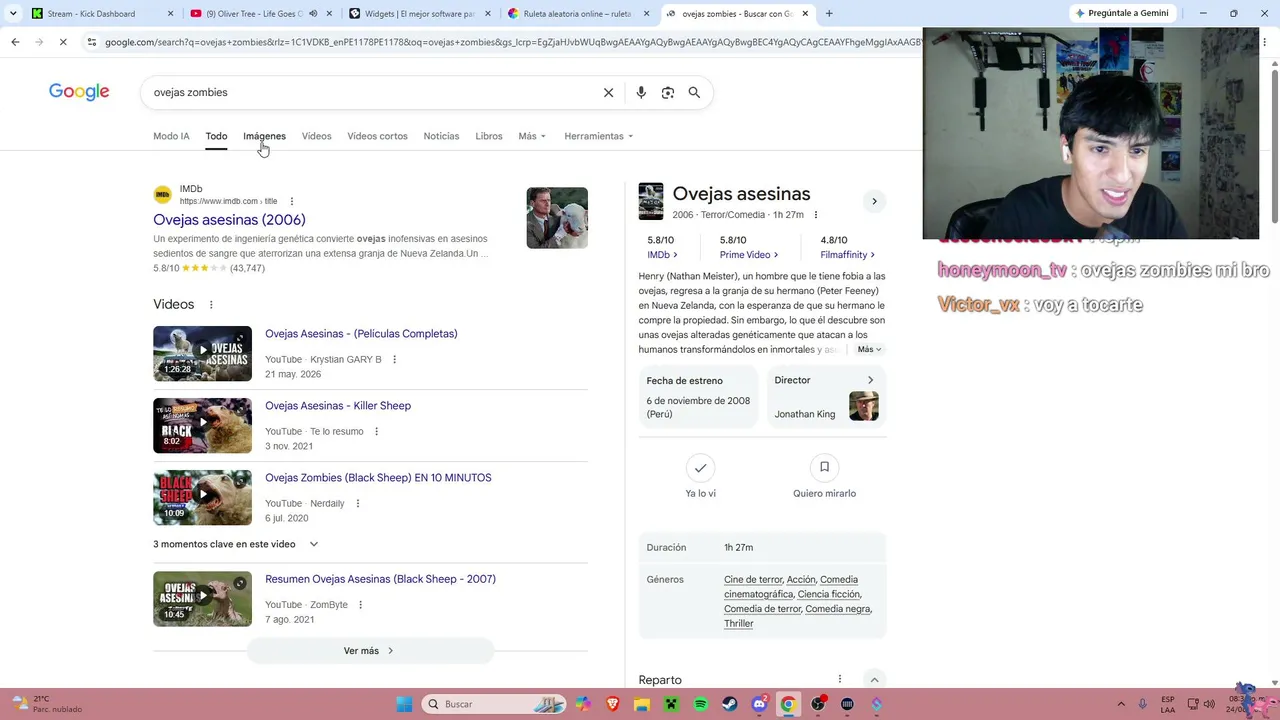Stop loading the page

62,42
